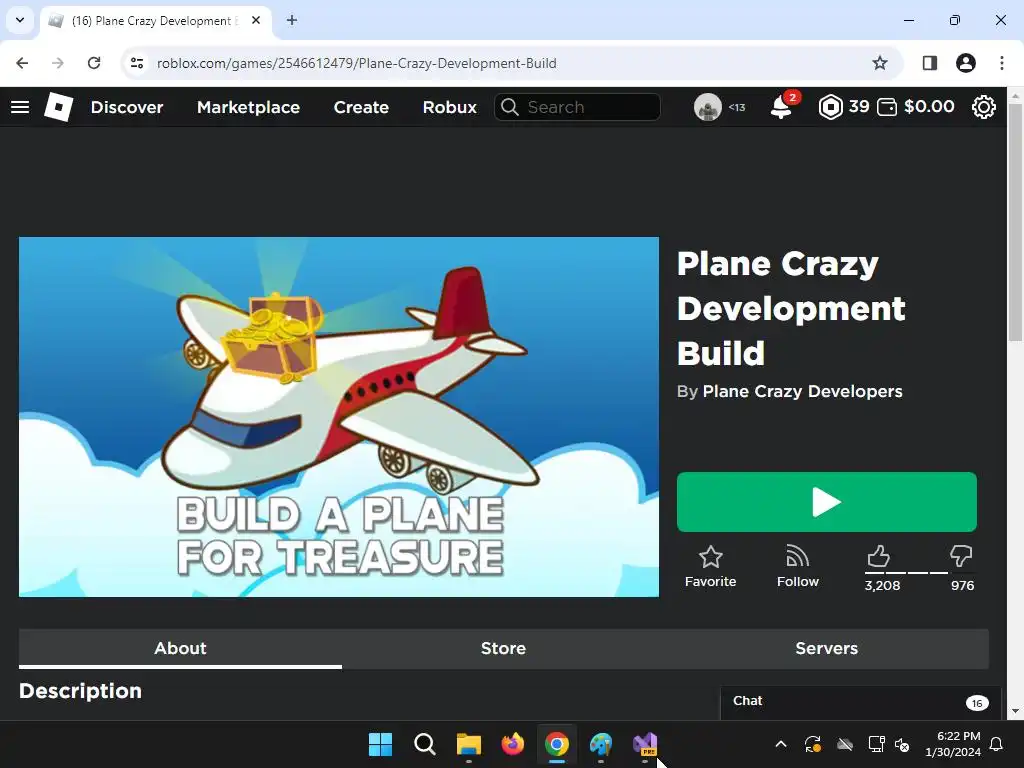Reload the current page

click(x=94, y=63)
